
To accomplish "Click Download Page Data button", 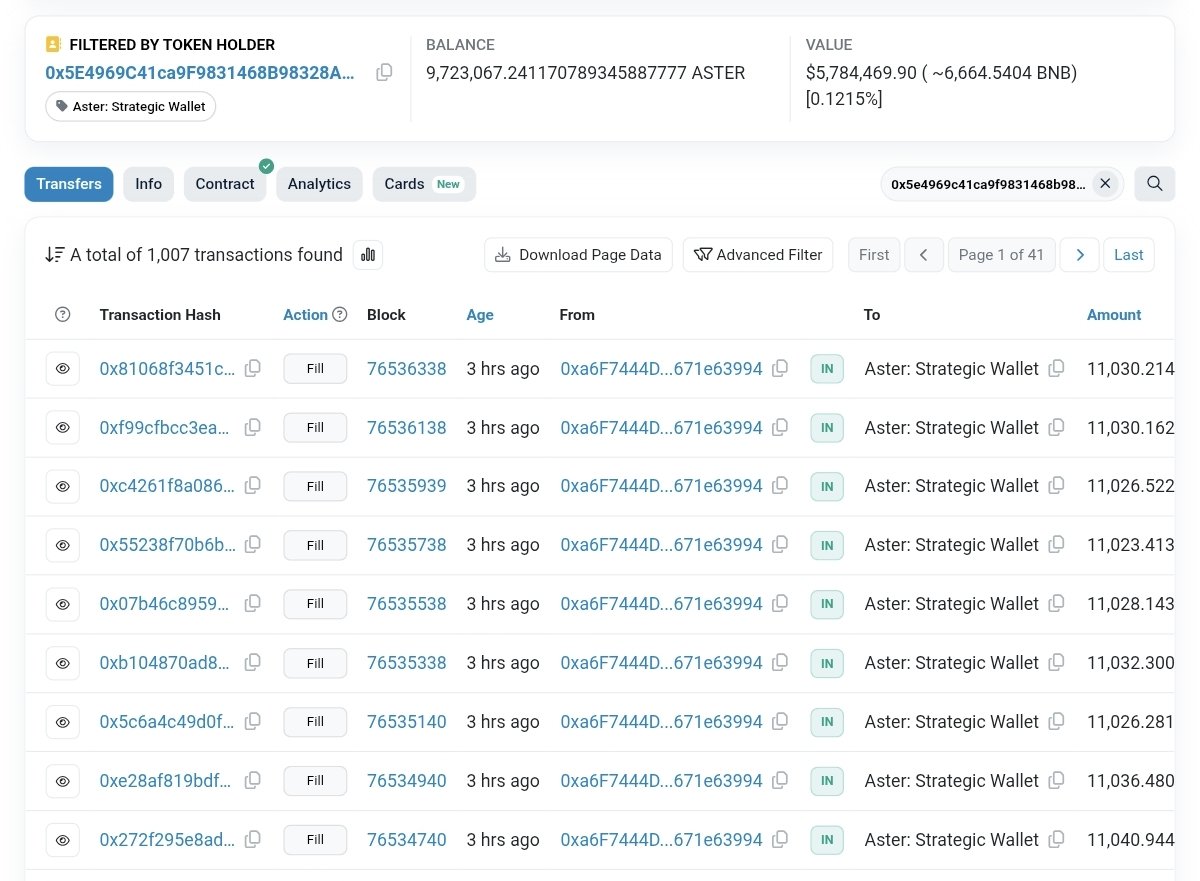I will (578, 255).
